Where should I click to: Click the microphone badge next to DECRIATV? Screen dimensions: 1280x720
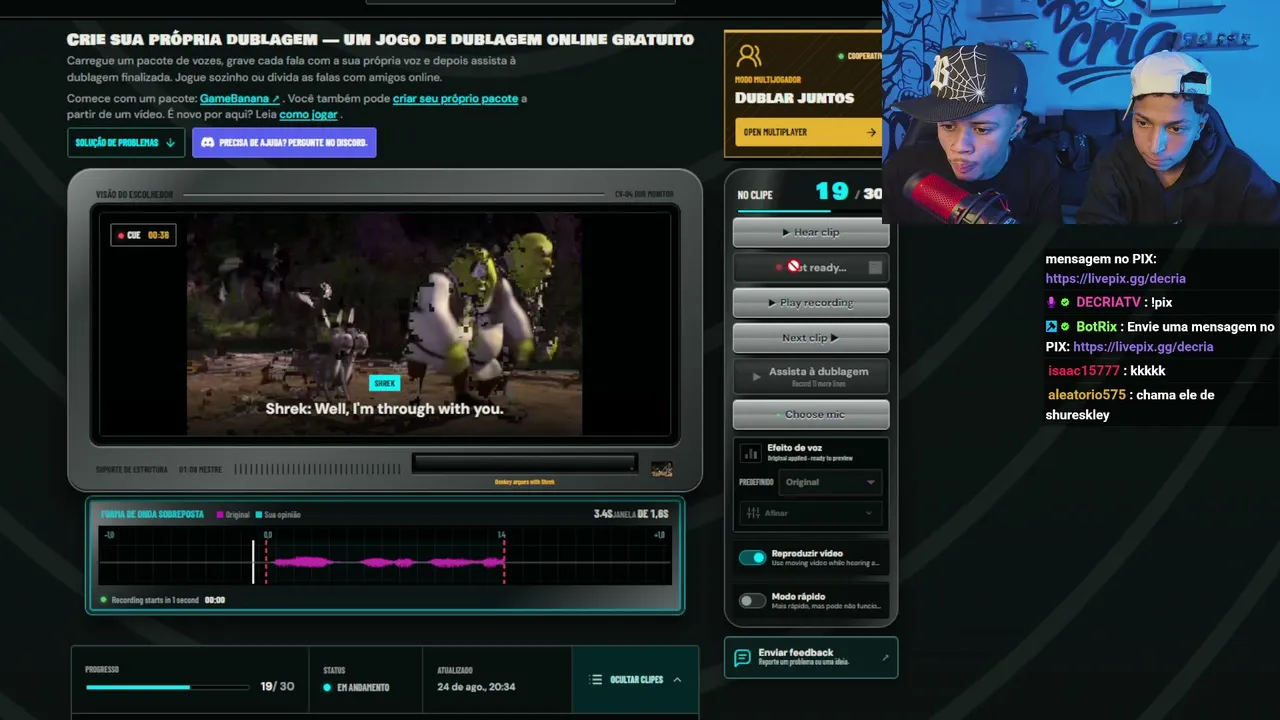point(1051,302)
